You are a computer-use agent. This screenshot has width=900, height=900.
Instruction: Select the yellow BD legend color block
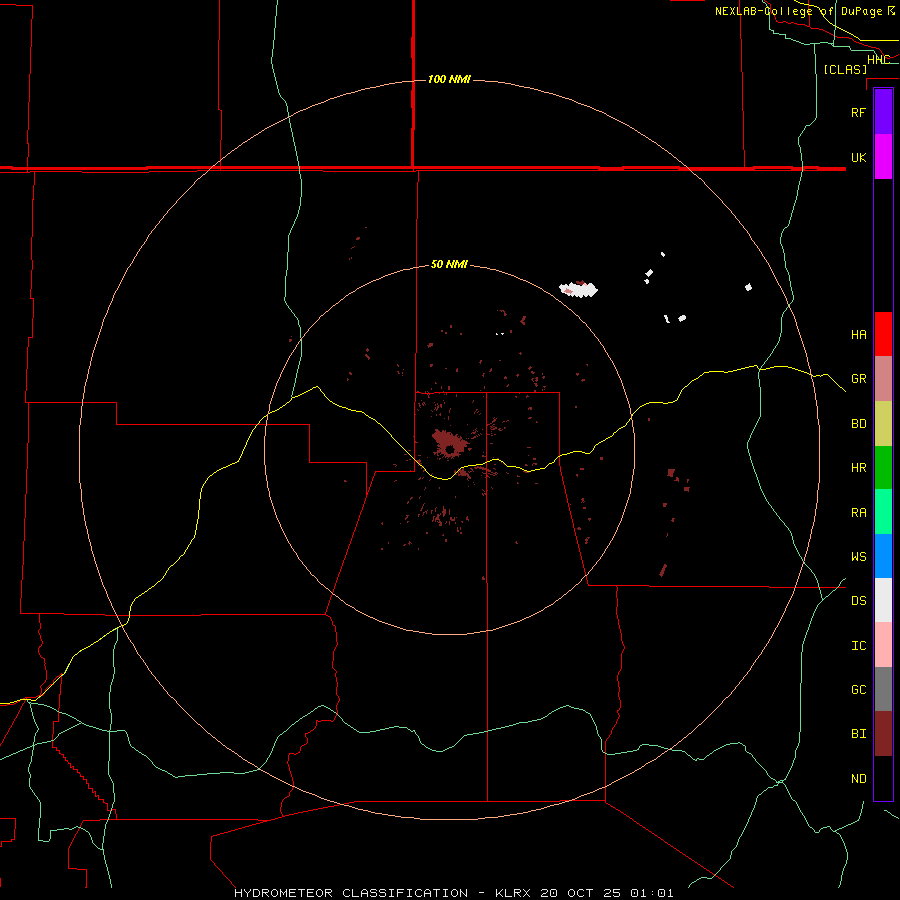pos(883,424)
